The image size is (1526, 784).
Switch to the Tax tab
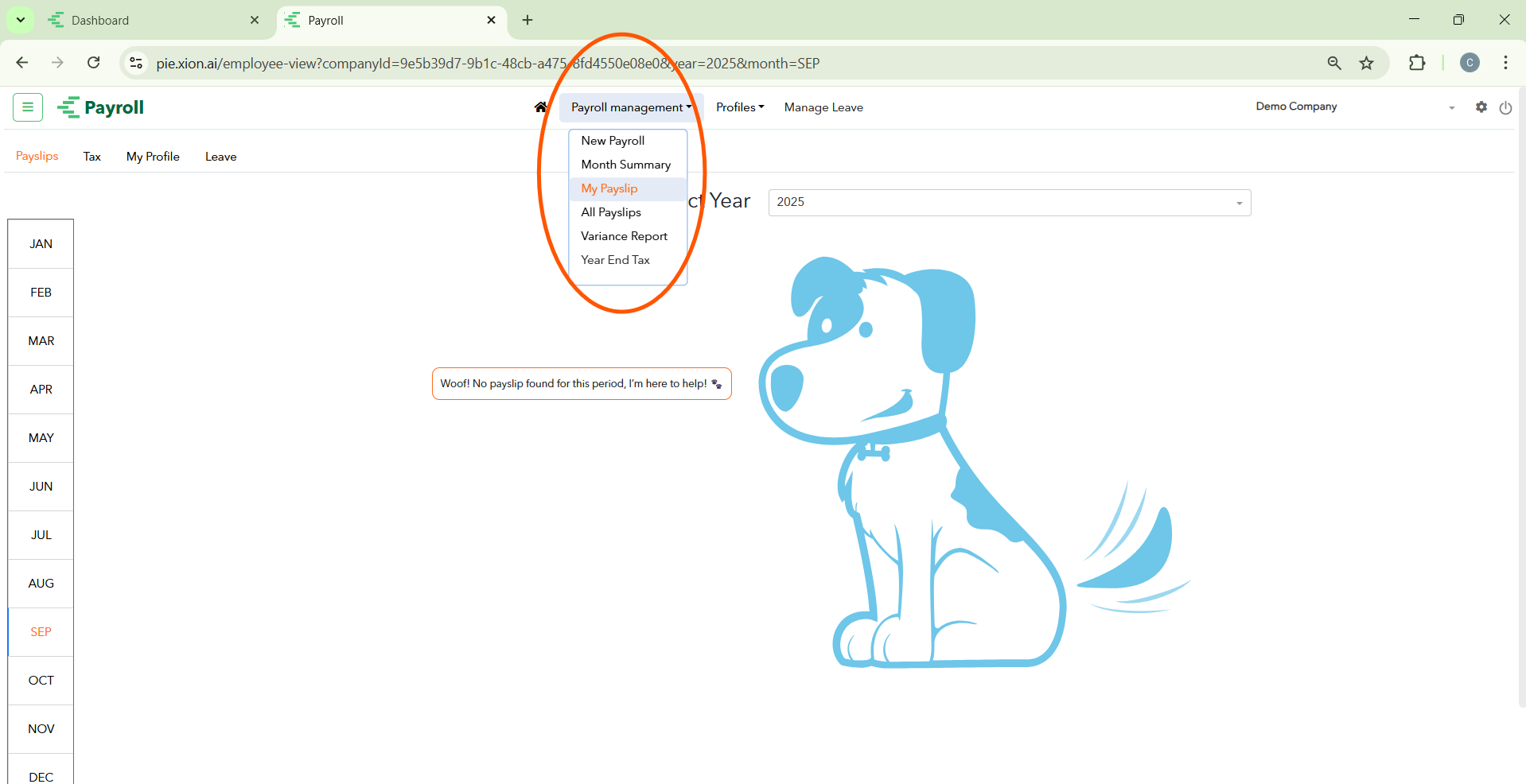click(92, 157)
